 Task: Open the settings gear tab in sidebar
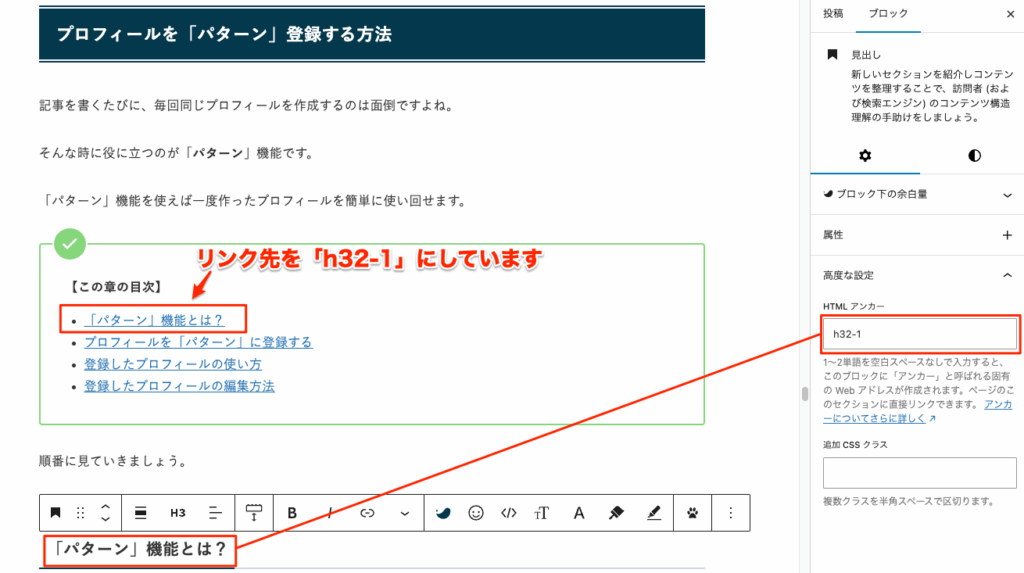(865, 156)
